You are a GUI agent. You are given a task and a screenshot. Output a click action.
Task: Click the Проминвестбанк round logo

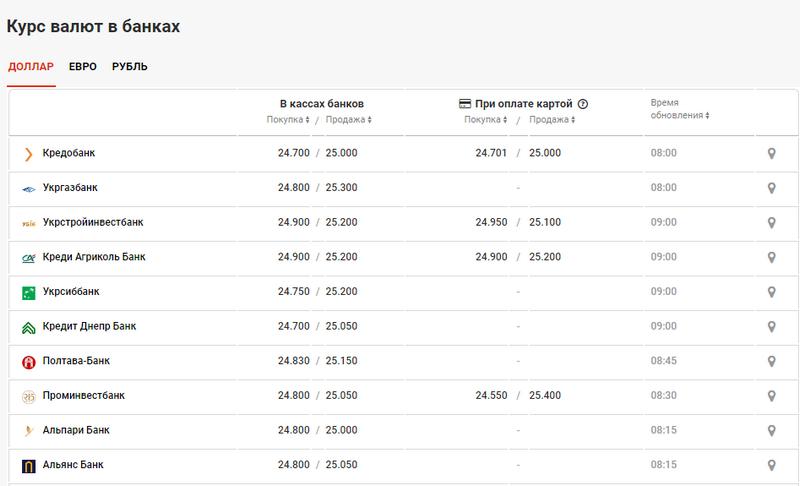pyautogui.click(x=29, y=396)
